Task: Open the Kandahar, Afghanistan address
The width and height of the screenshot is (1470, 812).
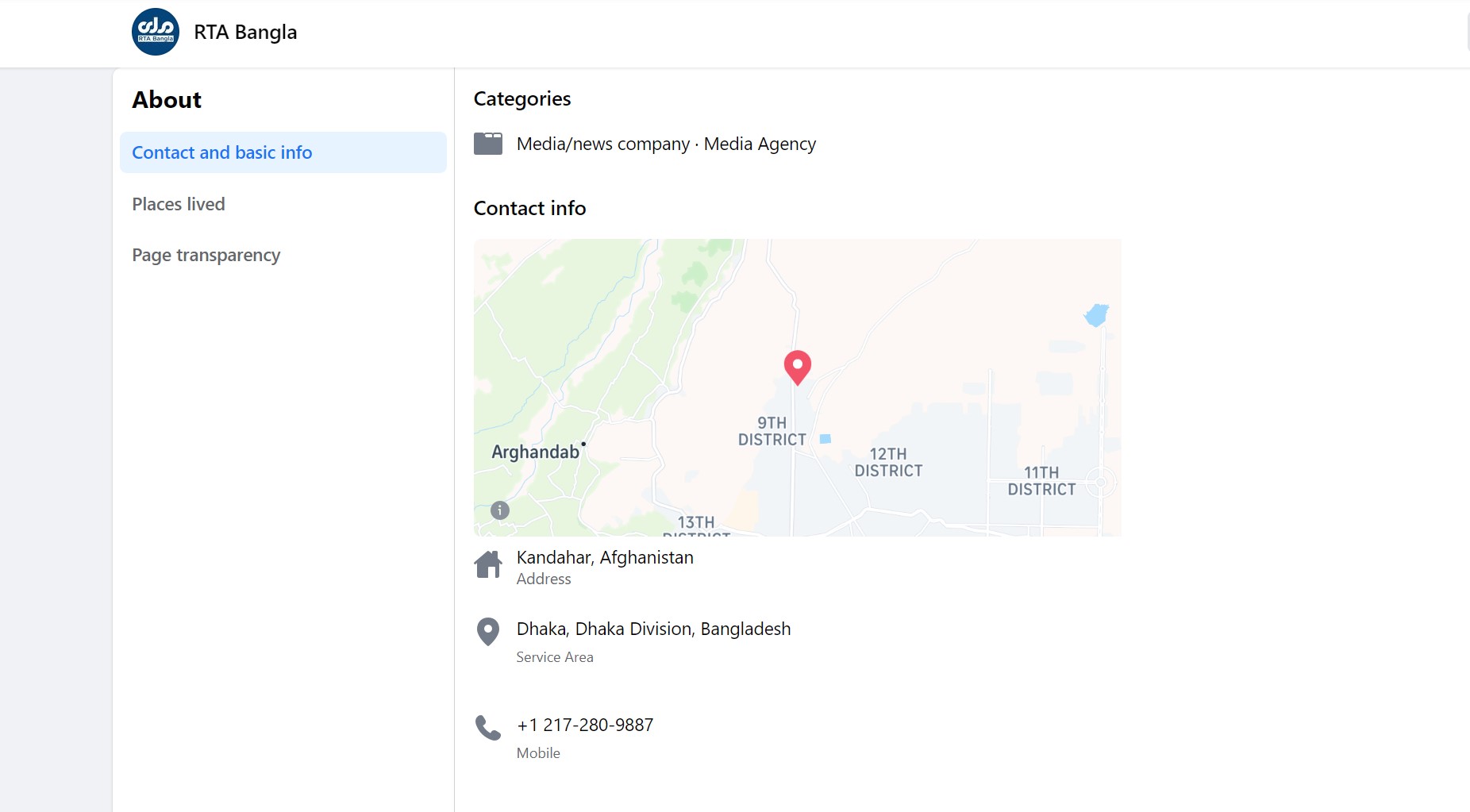Action: coord(605,557)
